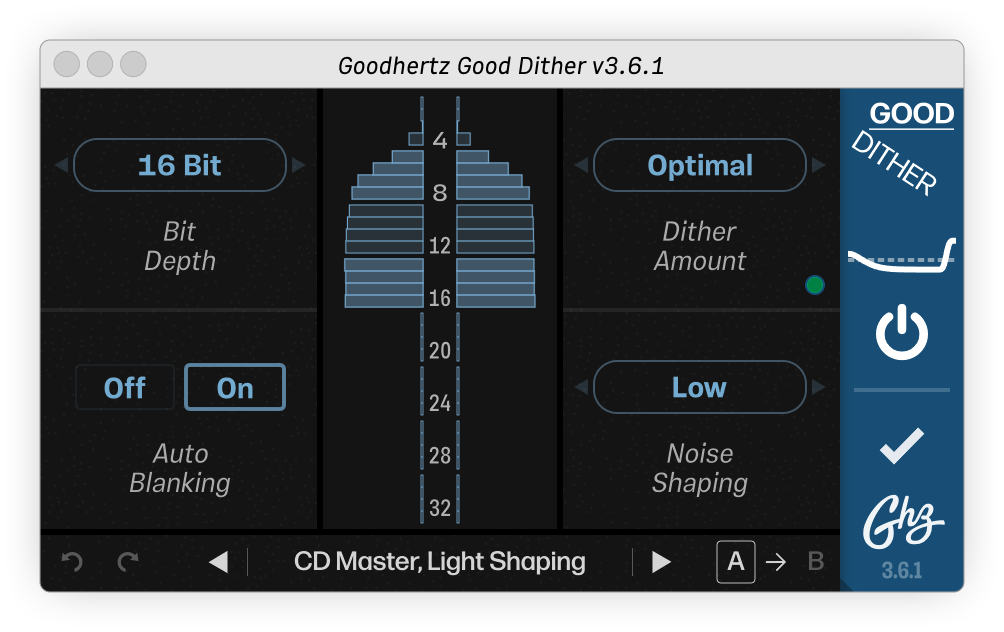Select B compare slot
Screen dimensions: 1004x632
tap(816, 562)
